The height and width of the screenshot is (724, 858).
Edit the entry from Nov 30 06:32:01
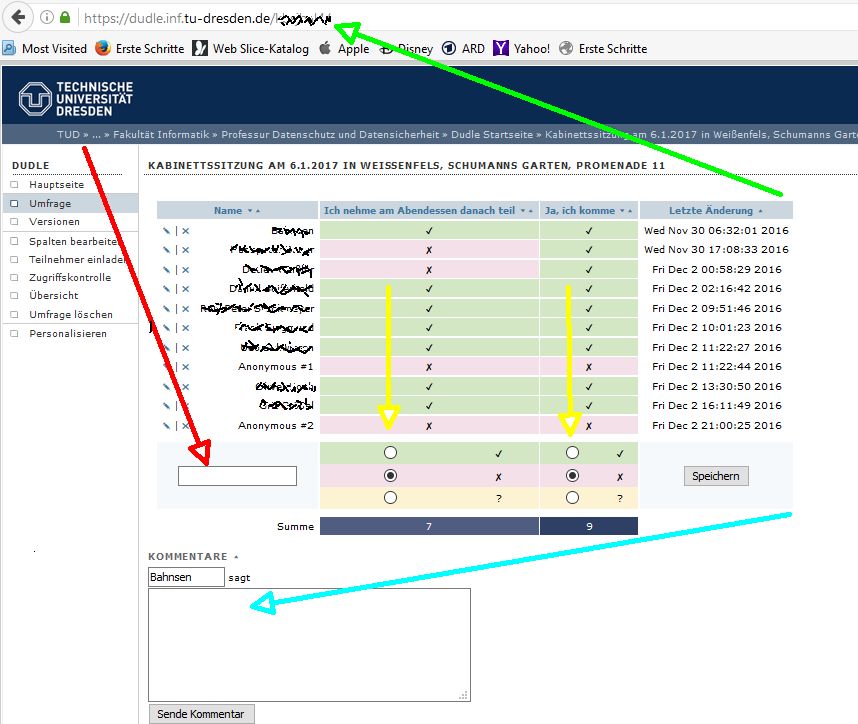[x=166, y=231]
